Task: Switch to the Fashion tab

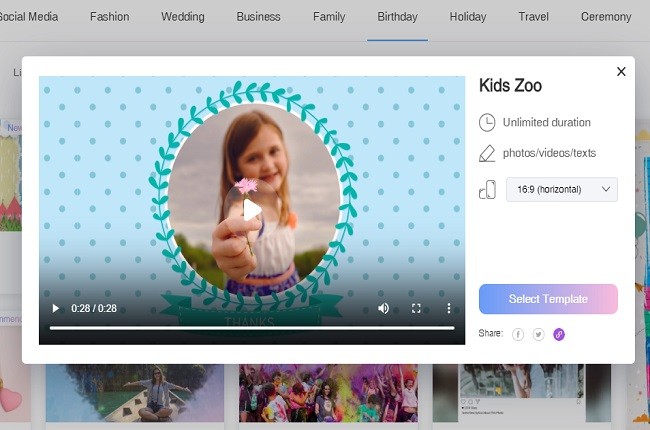Action: click(x=109, y=17)
